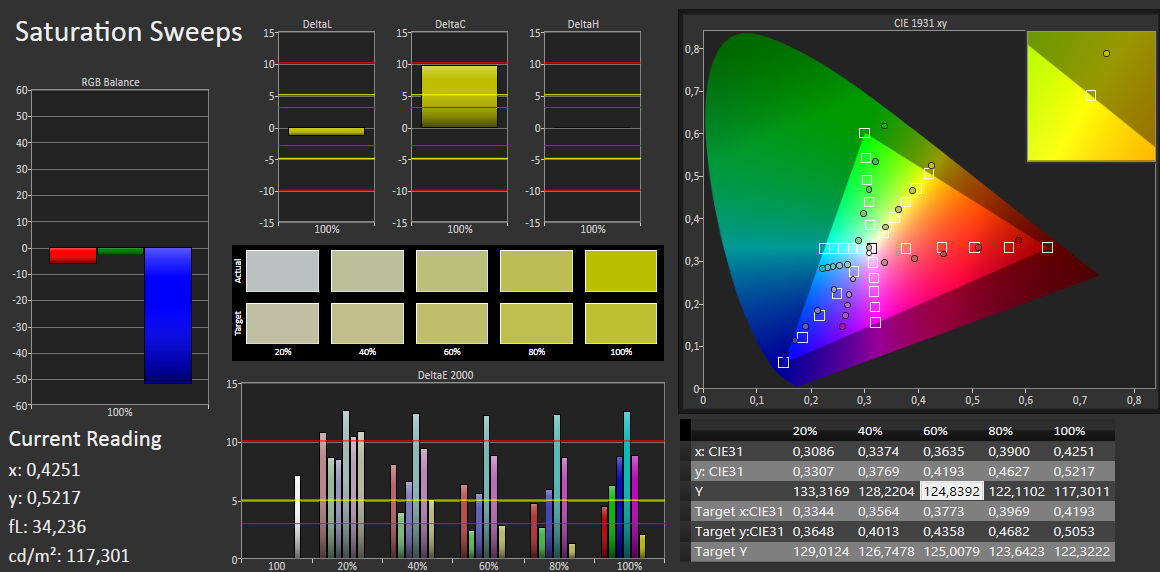Viewport: 1160px width, 572px height.
Task: Click the Target x:CIE31 value 0,4193
Action: pos(1074,511)
